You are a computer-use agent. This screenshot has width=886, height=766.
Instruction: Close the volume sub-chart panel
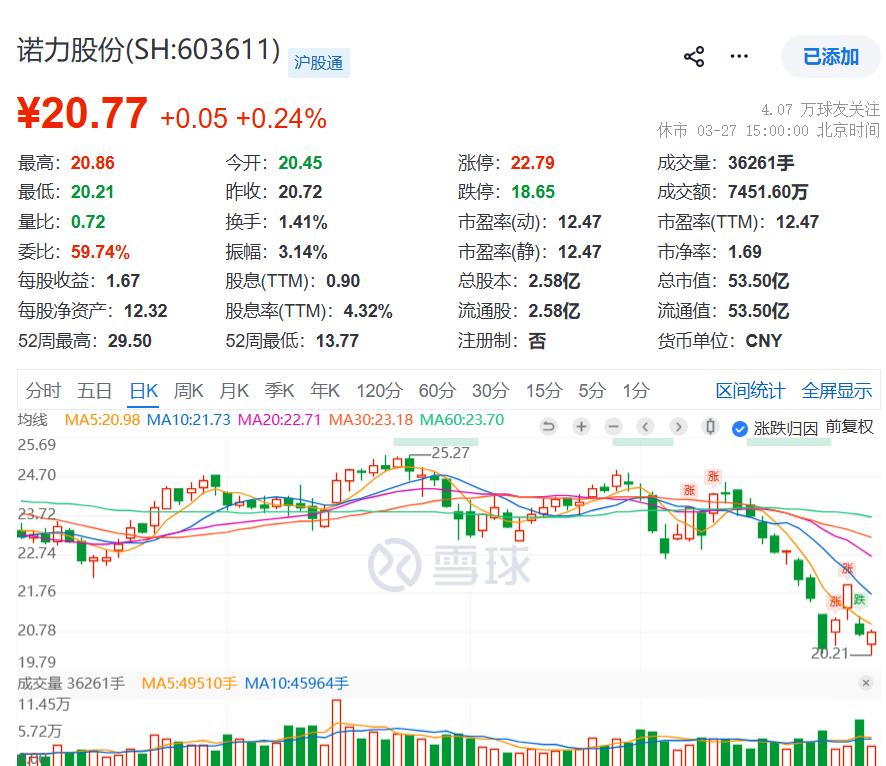(x=866, y=683)
